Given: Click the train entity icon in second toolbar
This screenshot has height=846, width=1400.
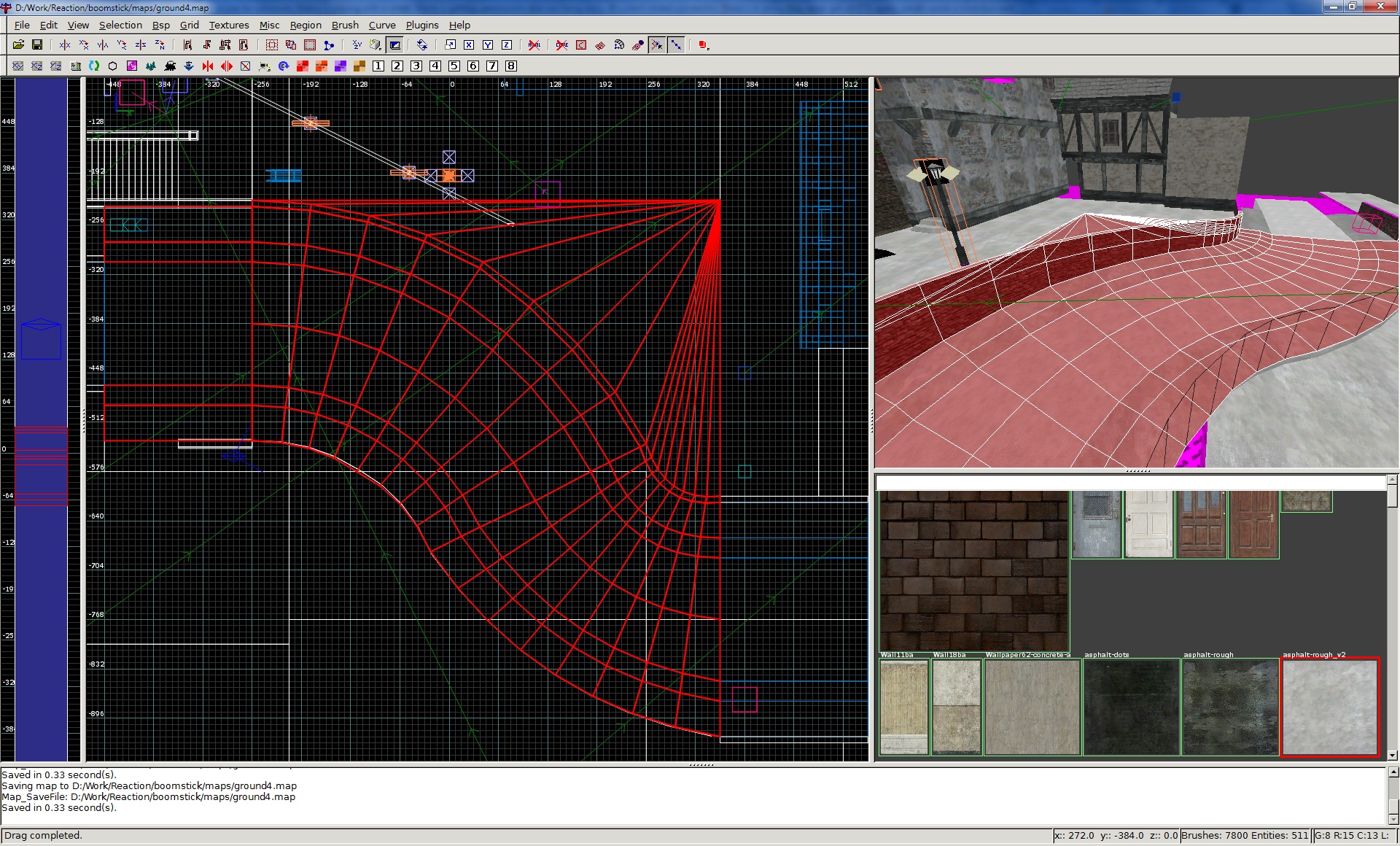Looking at the screenshot, I should tap(170, 66).
